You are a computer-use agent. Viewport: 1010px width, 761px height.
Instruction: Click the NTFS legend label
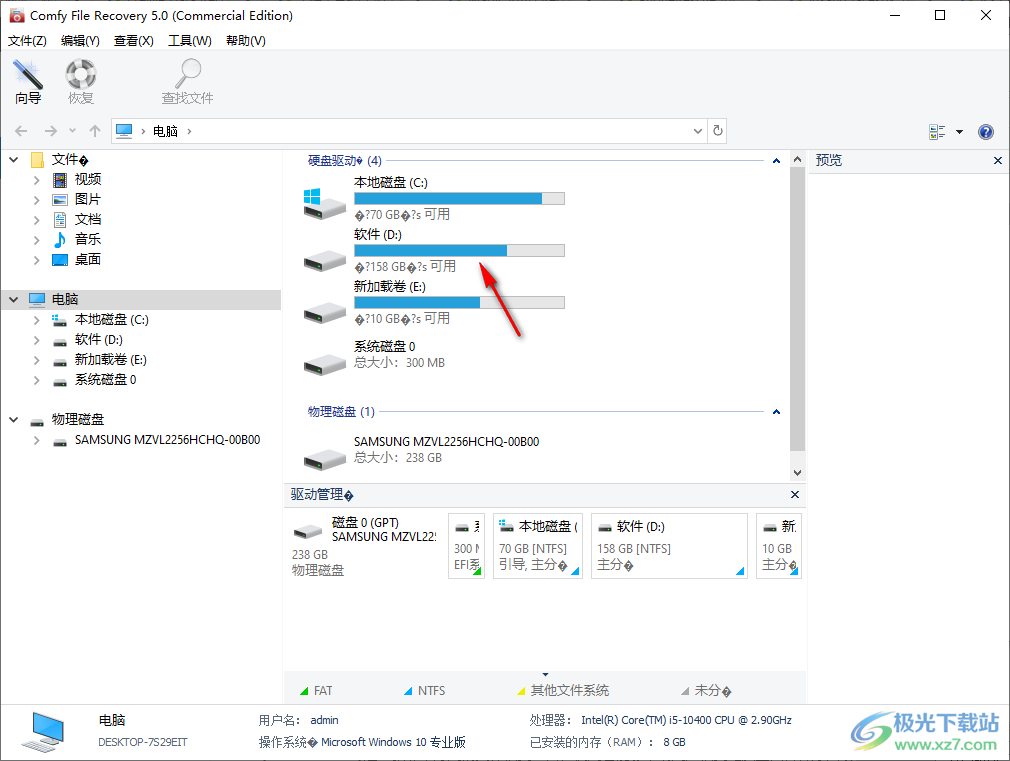431,691
